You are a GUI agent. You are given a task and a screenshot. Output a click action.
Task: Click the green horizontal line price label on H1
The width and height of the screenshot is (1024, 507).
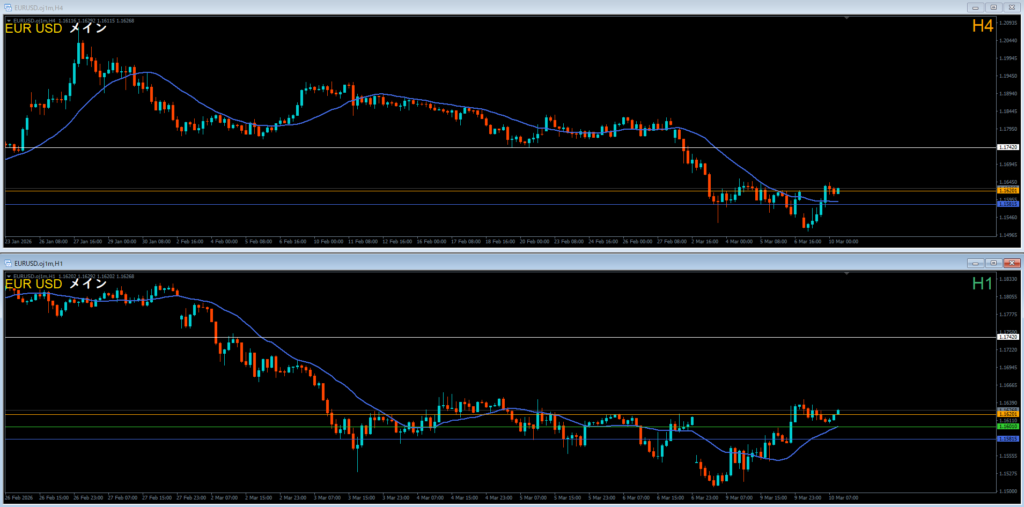[1008, 427]
